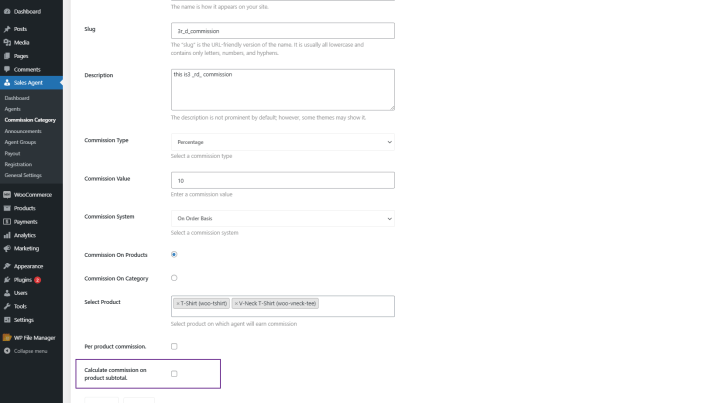
Task: Click the Plugins icon with update badge
Action: pyautogui.click(x=7, y=280)
